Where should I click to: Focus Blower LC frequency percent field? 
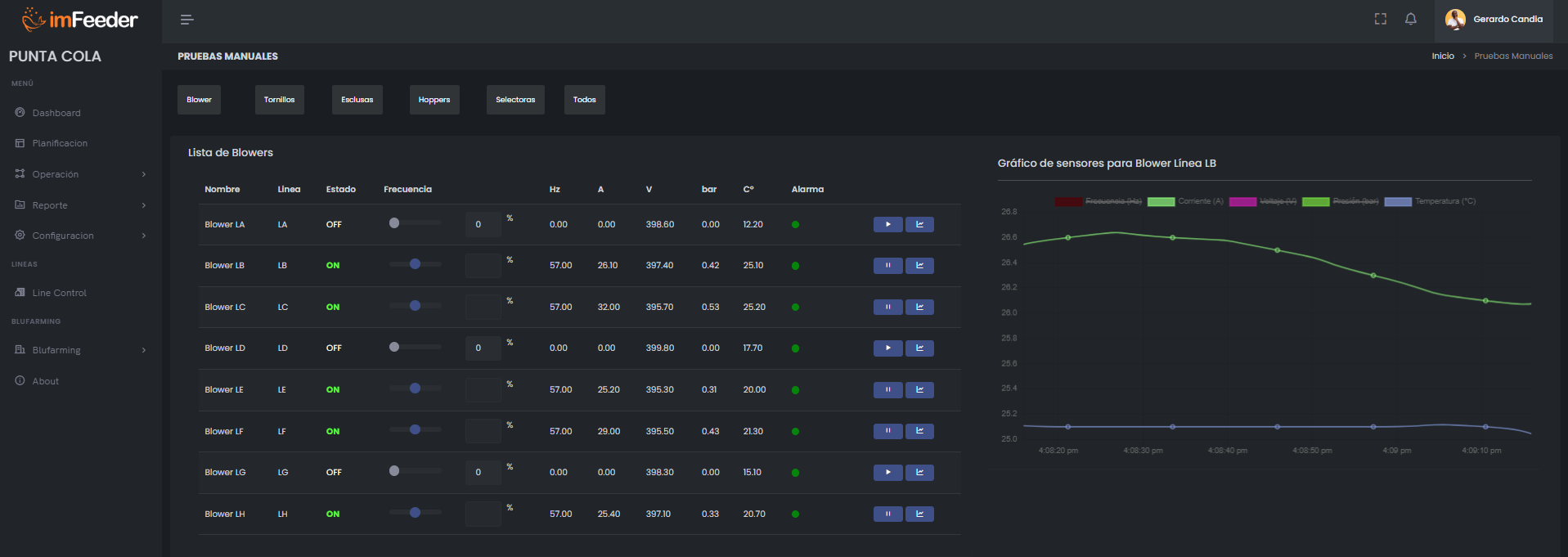tap(483, 307)
